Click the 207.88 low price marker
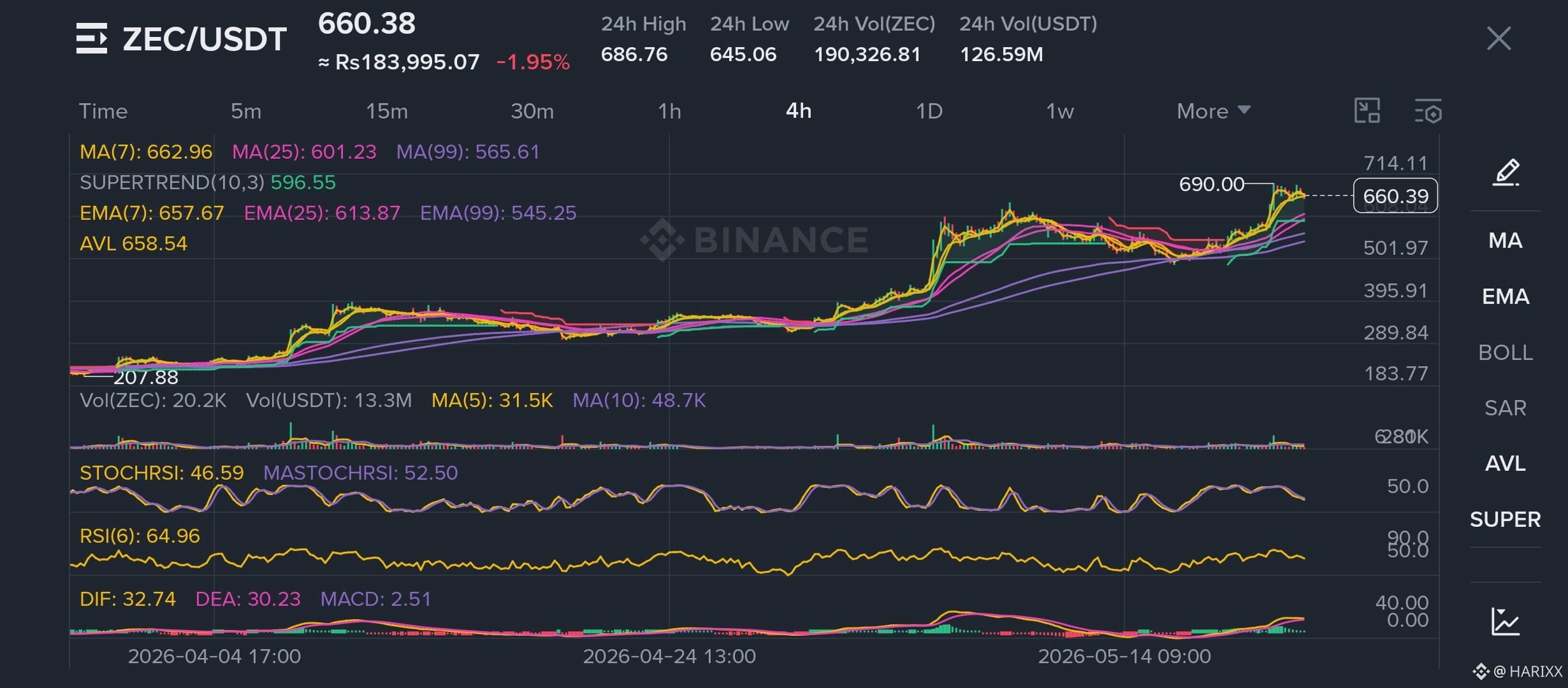This screenshot has height=688, width=1568. 146,378
